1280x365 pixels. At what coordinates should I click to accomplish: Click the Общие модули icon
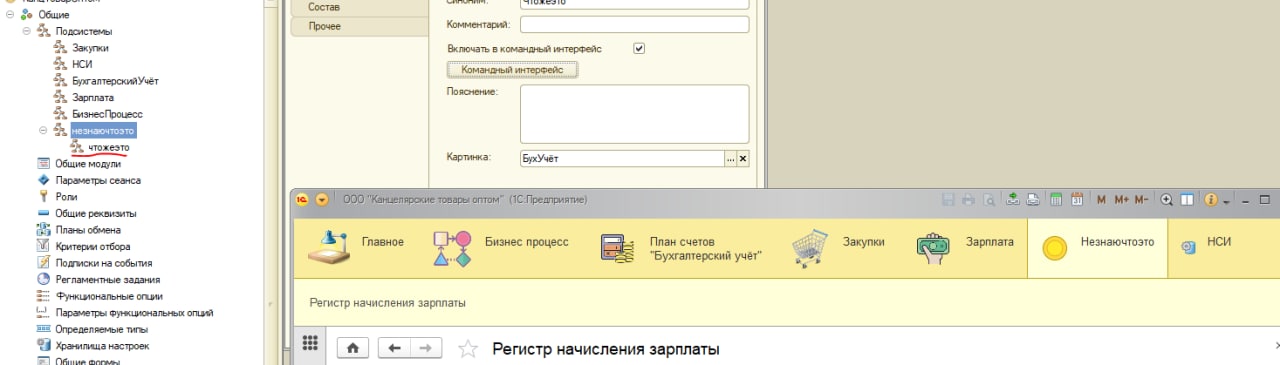43,163
